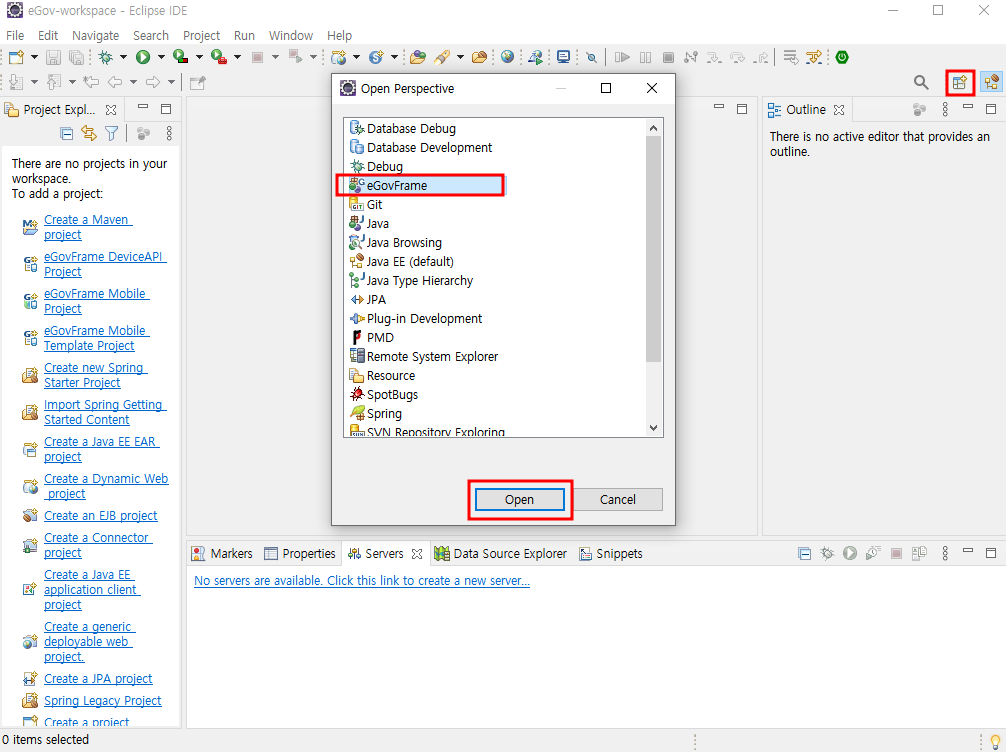This screenshot has width=1006, height=752.
Task: Open the Window menu
Action: pos(291,35)
